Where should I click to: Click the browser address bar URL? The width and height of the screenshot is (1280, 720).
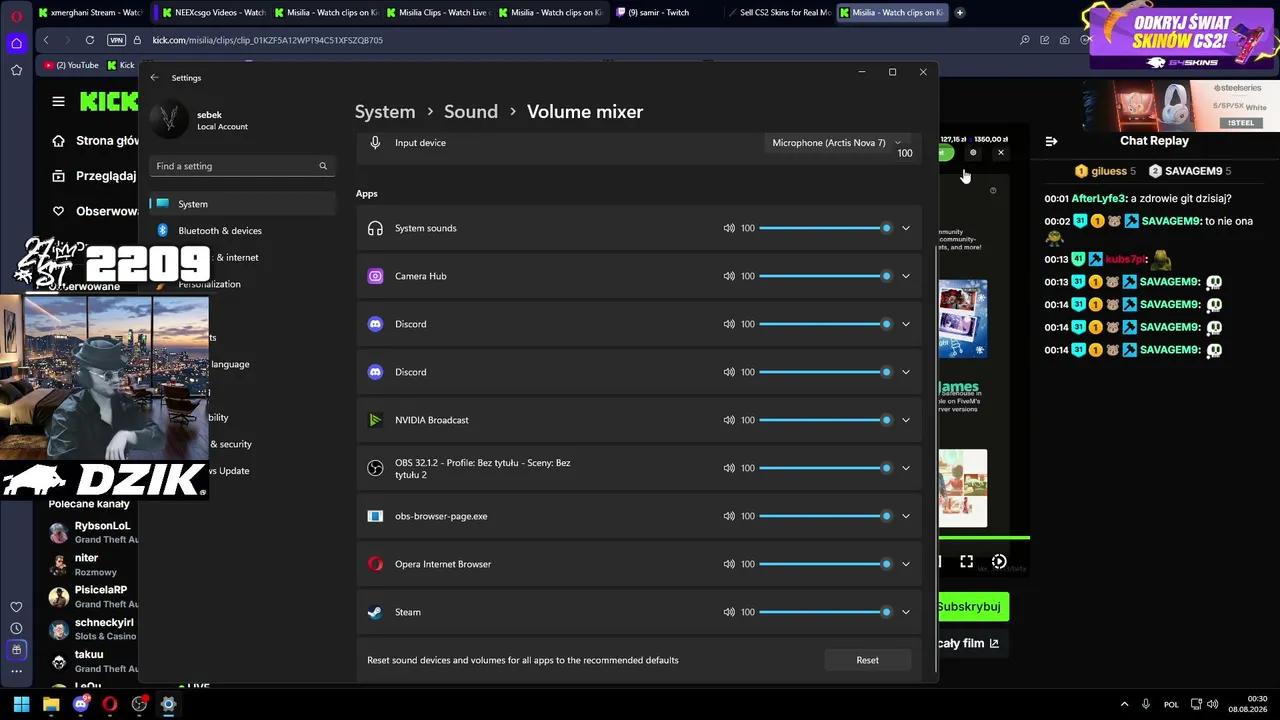coord(267,40)
